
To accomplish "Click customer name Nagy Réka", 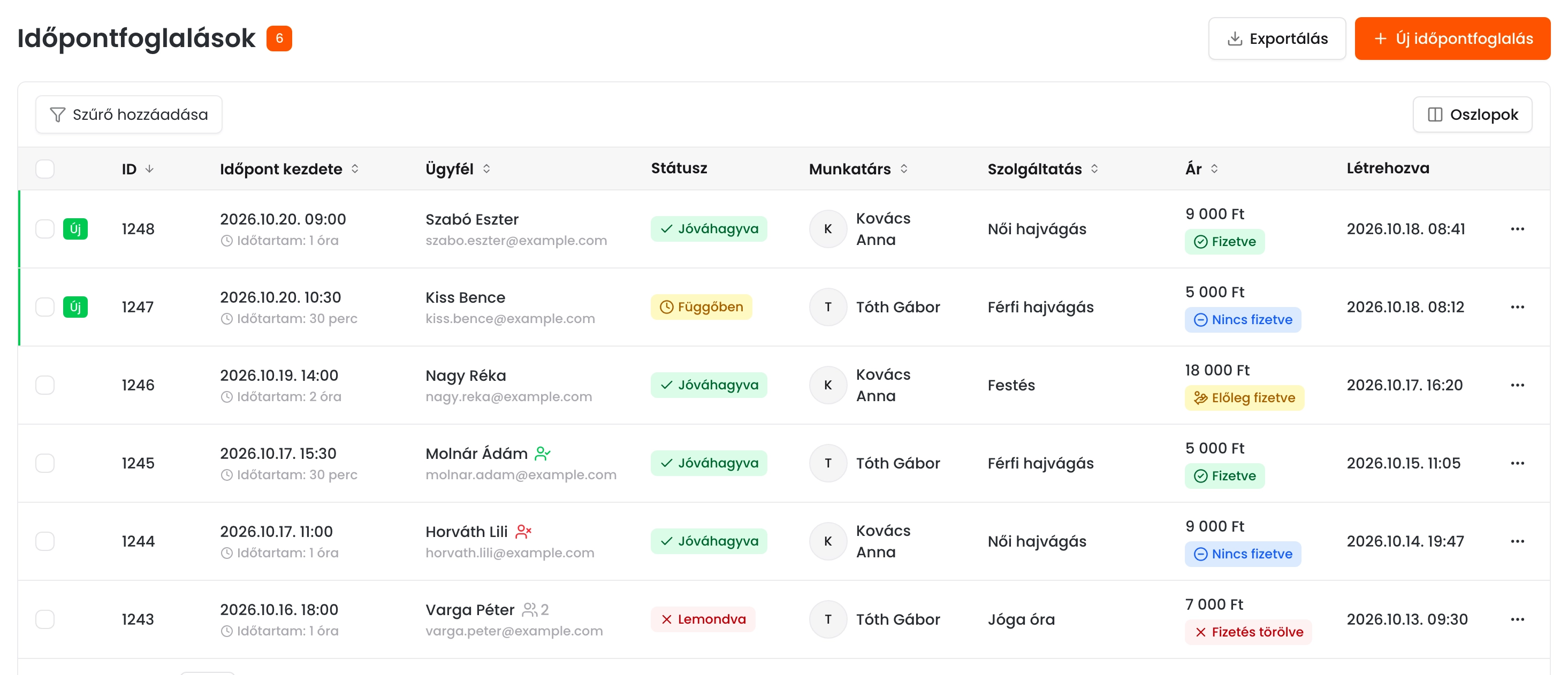I will (x=466, y=375).
